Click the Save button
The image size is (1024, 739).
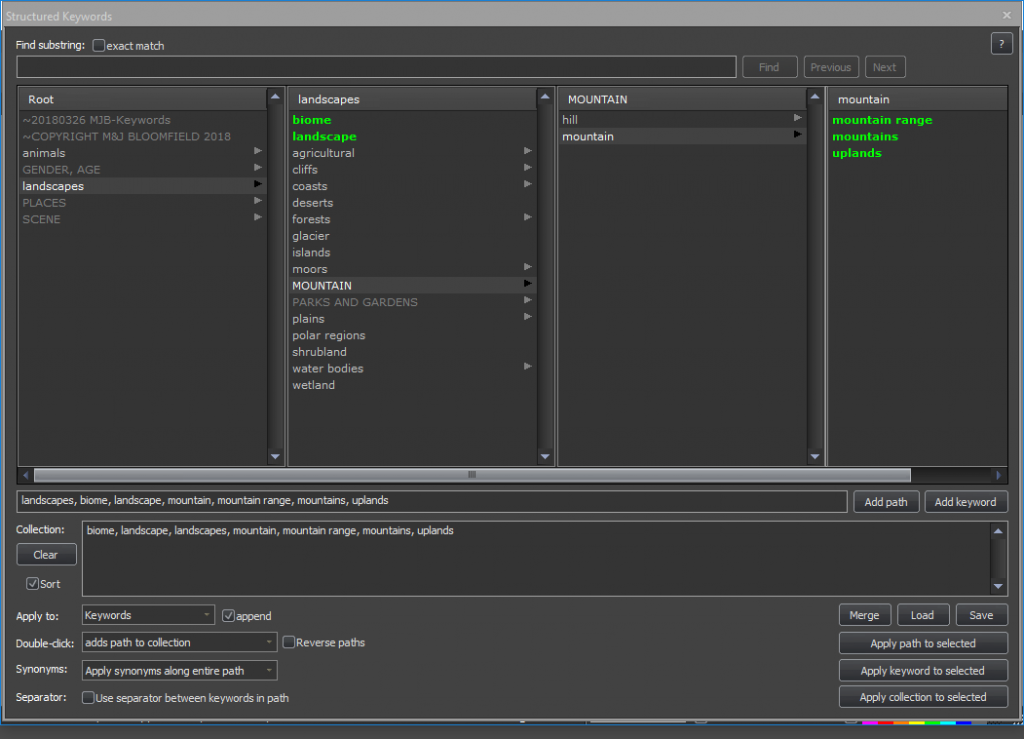click(x=982, y=615)
